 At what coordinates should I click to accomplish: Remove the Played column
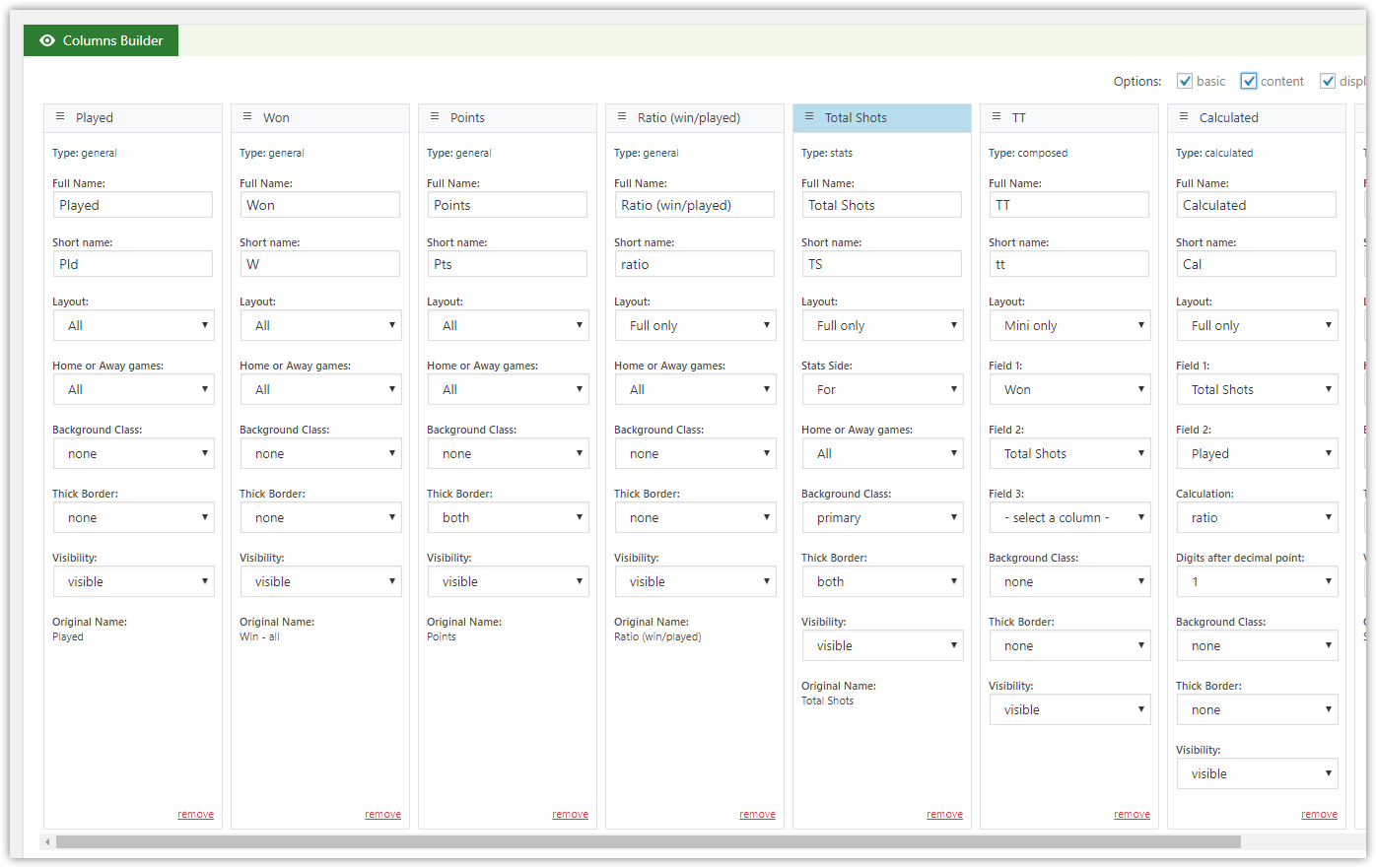click(195, 814)
